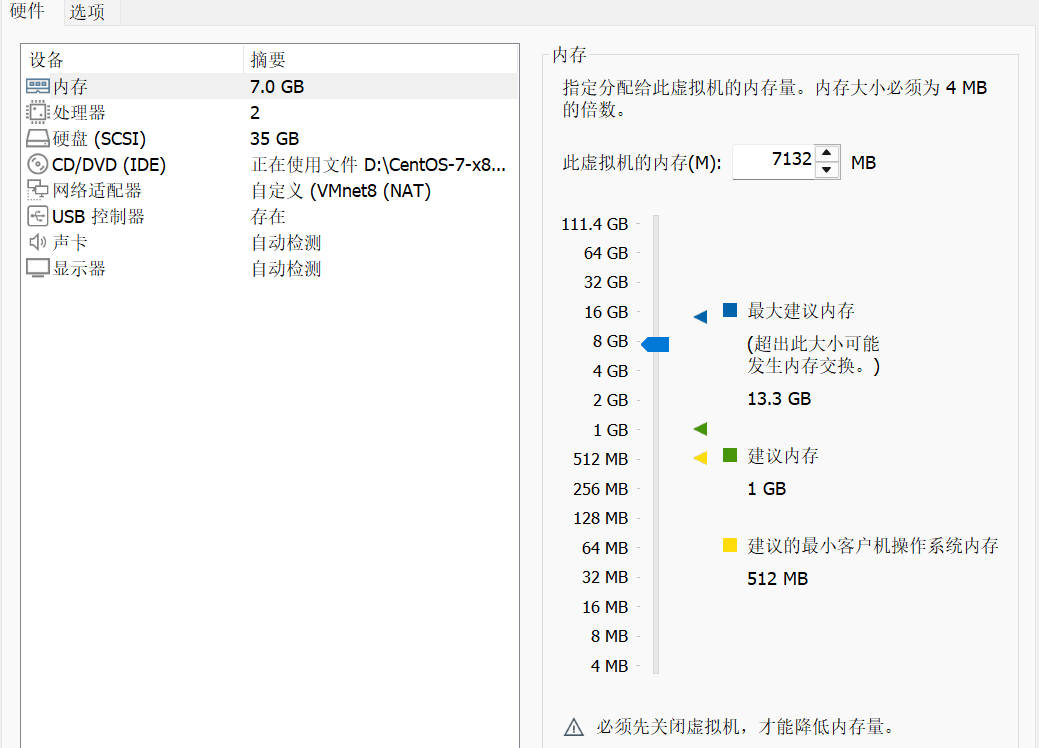Increase memory with the up spinner arrow
1039x748 pixels.
[826, 153]
